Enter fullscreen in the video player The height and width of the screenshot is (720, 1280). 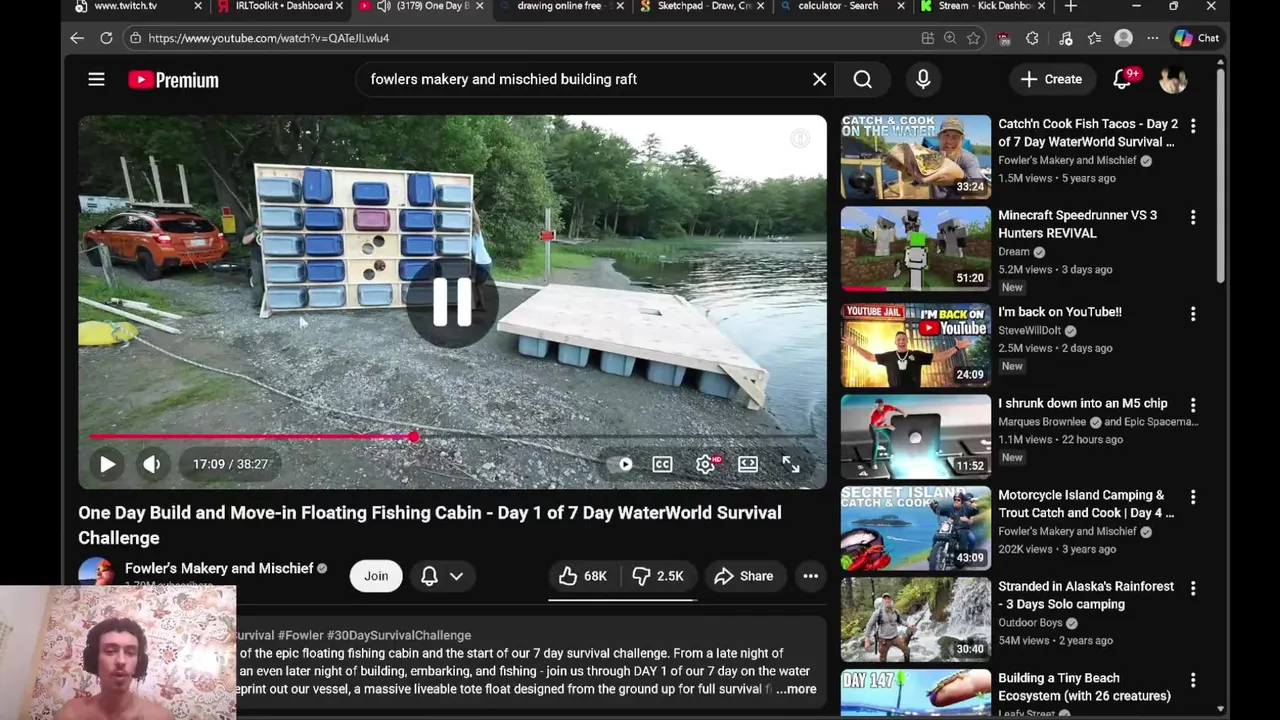(x=791, y=464)
